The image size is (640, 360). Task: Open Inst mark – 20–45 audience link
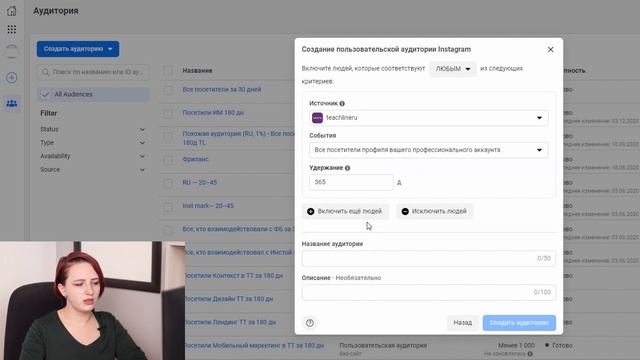click(208, 206)
